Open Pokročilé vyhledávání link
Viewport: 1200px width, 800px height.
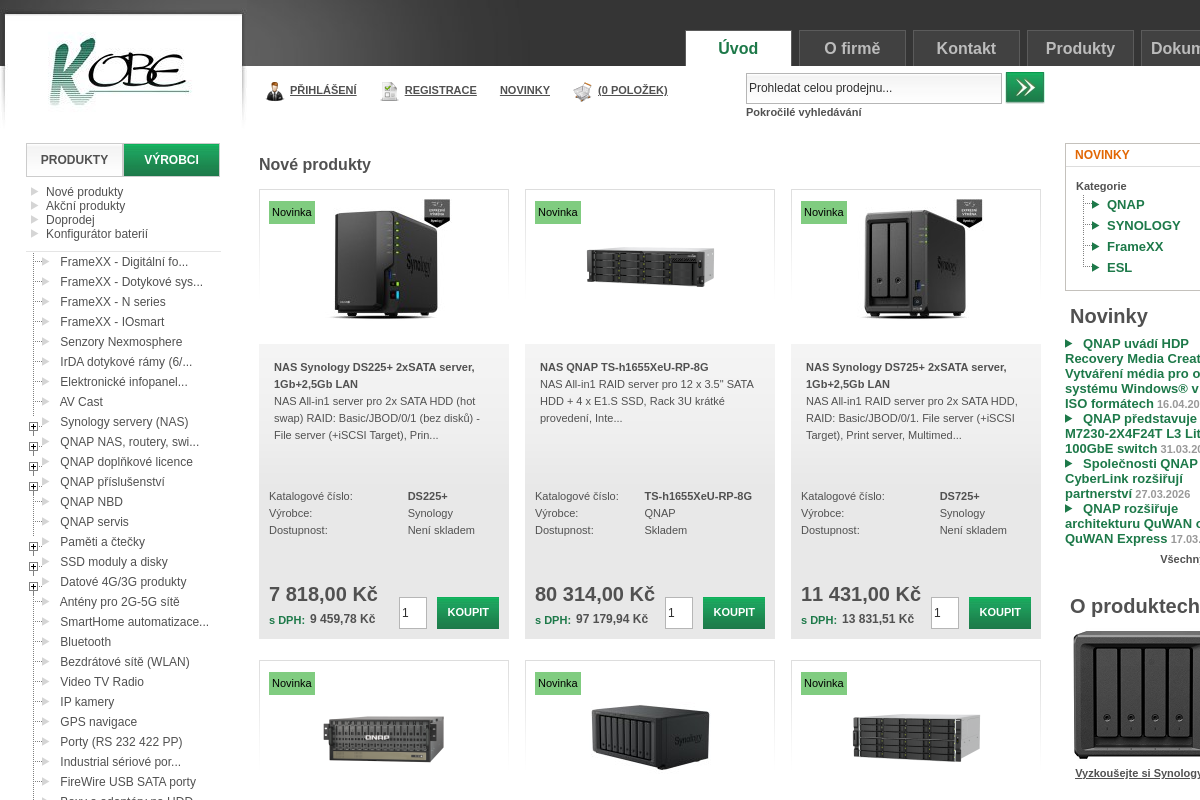point(803,112)
